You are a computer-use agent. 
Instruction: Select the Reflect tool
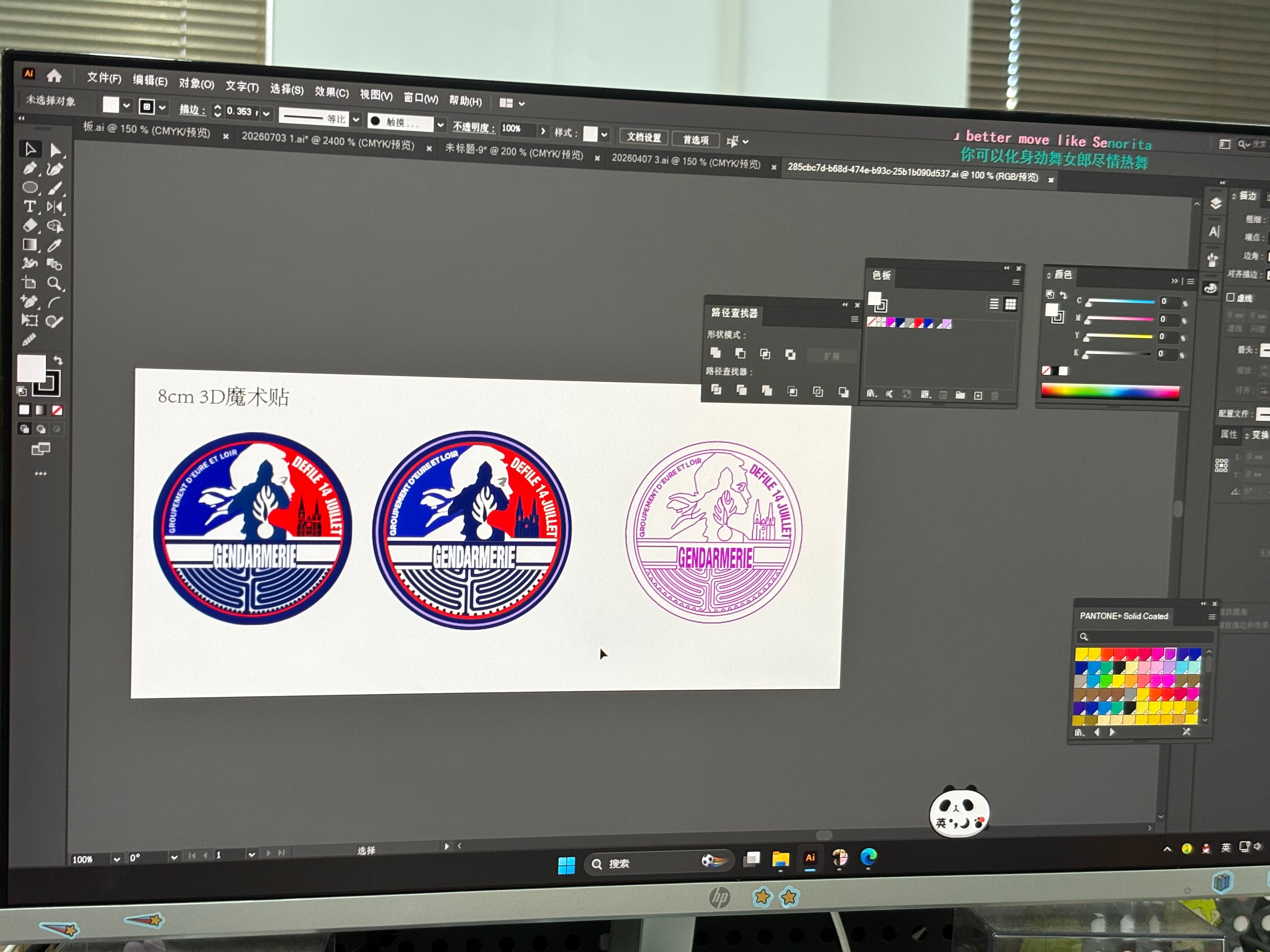click(x=54, y=207)
